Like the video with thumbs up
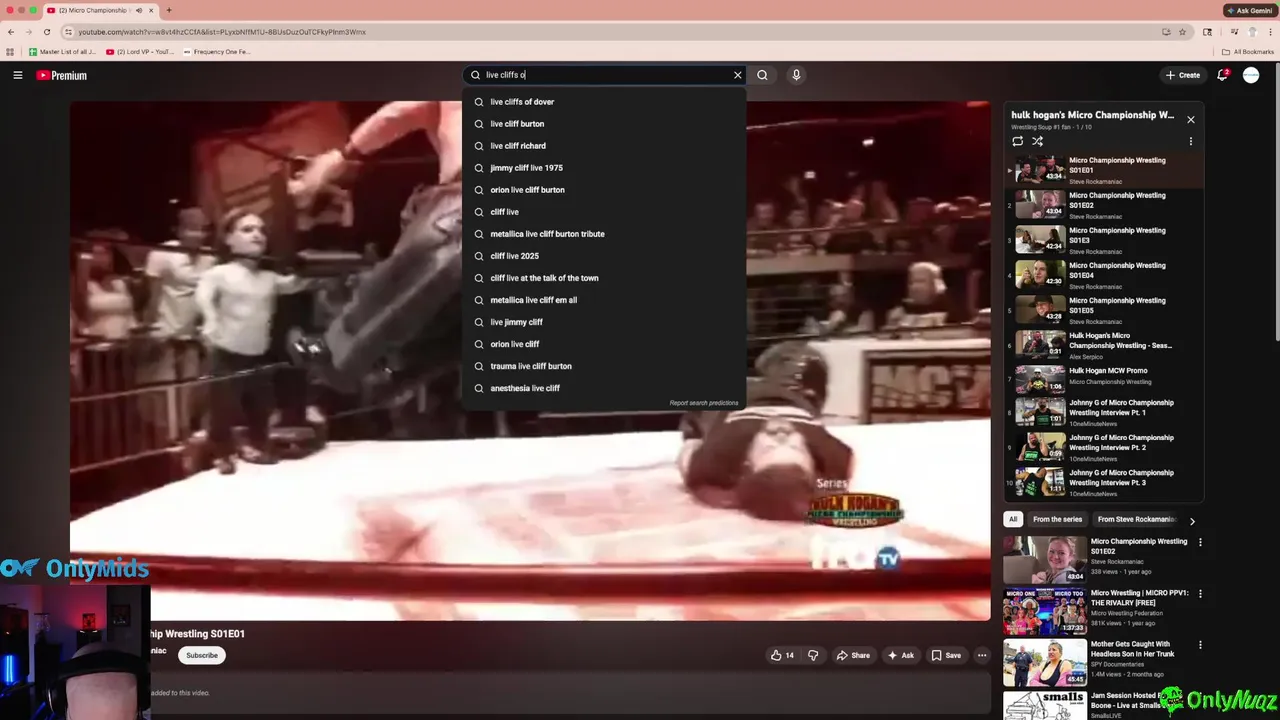This screenshot has height=720, width=1280. click(782, 655)
